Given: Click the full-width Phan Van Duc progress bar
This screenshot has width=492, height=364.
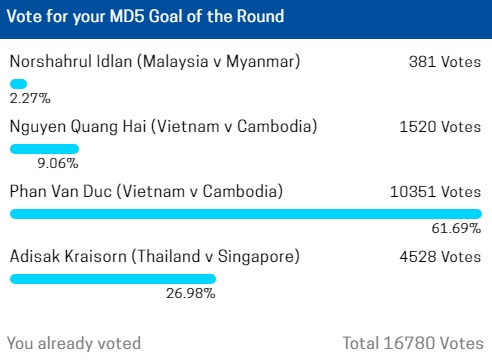Looking at the screenshot, I should coord(246,214).
